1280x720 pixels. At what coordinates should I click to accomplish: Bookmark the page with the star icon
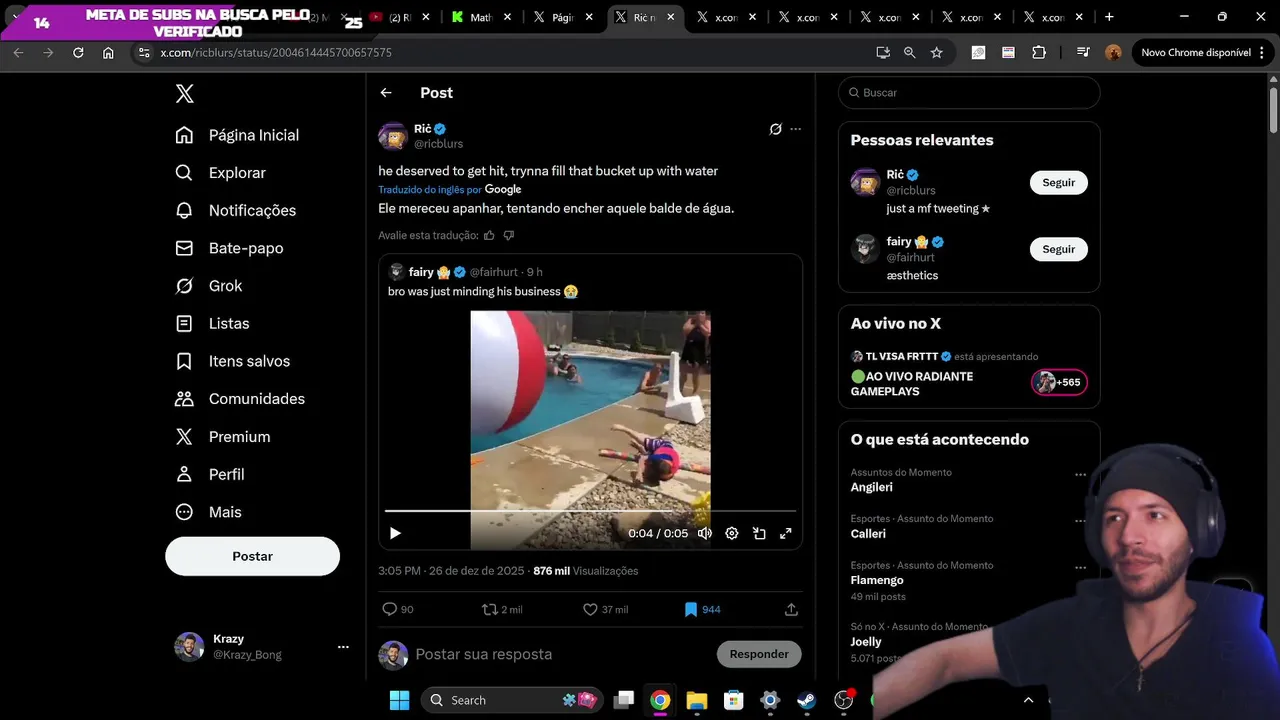click(937, 53)
